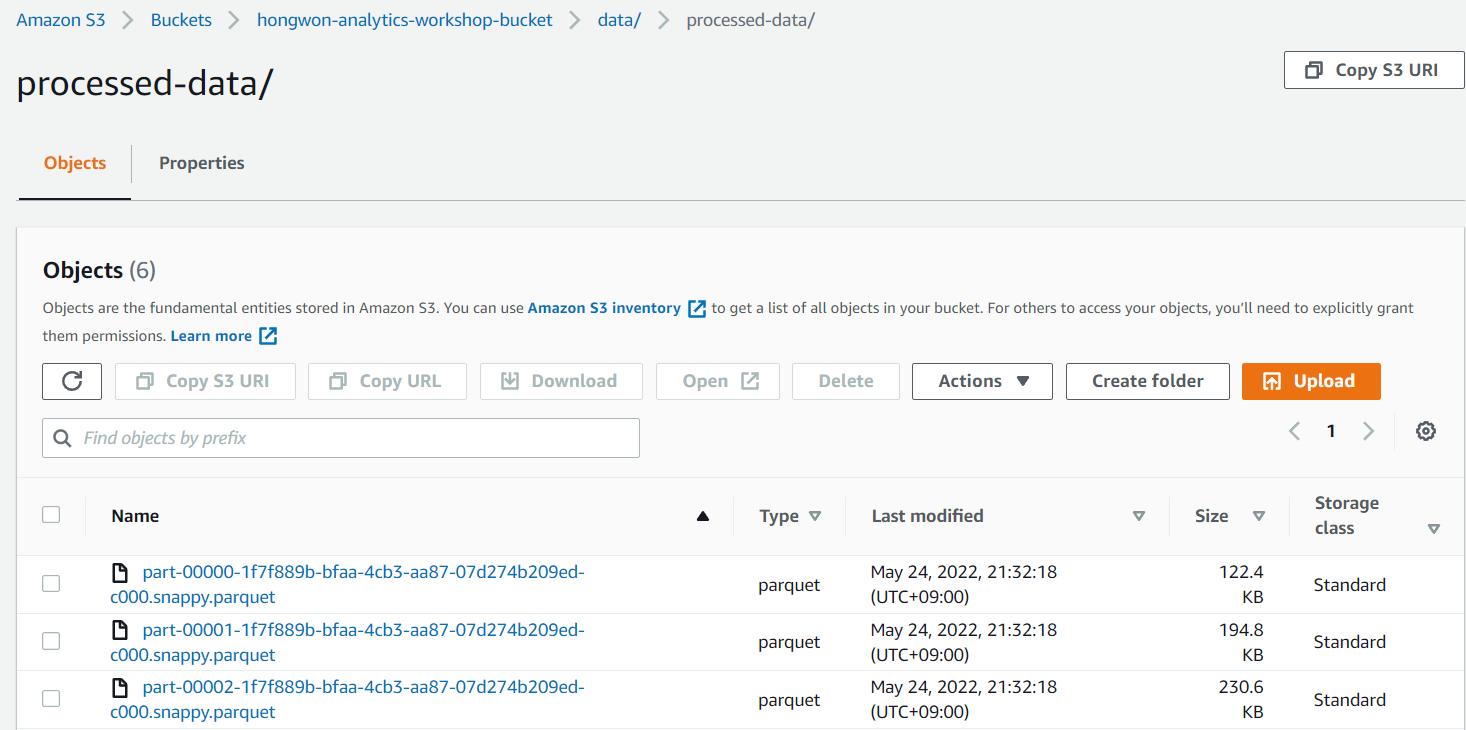This screenshot has width=1466, height=730.
Task: Click external link icon beside Amazon S3 inventory
Action: (697, 308)
